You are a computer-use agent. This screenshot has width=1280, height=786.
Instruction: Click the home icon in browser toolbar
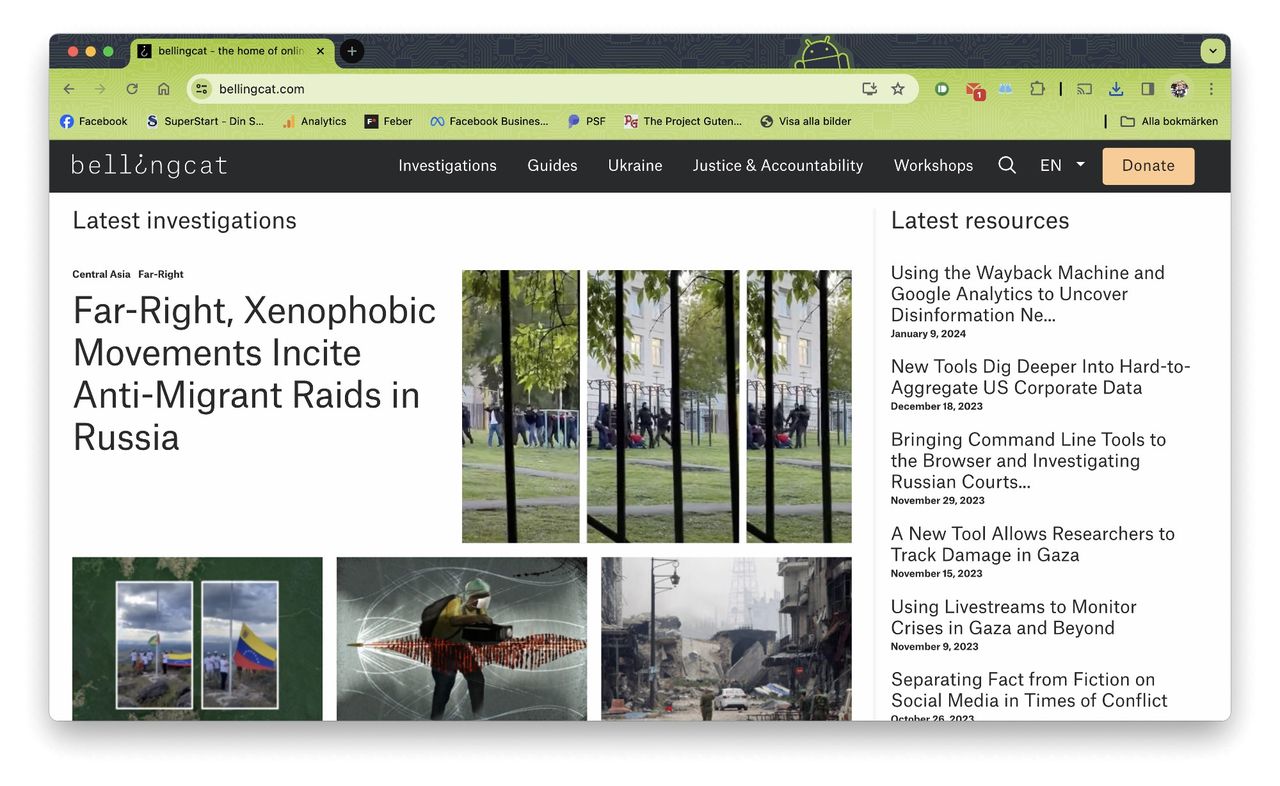click(x=164, y=89)
